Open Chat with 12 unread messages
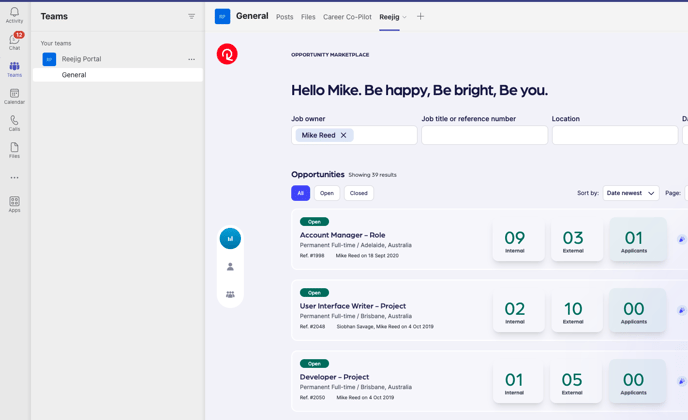The image size is (688, 420). point(14,41)
